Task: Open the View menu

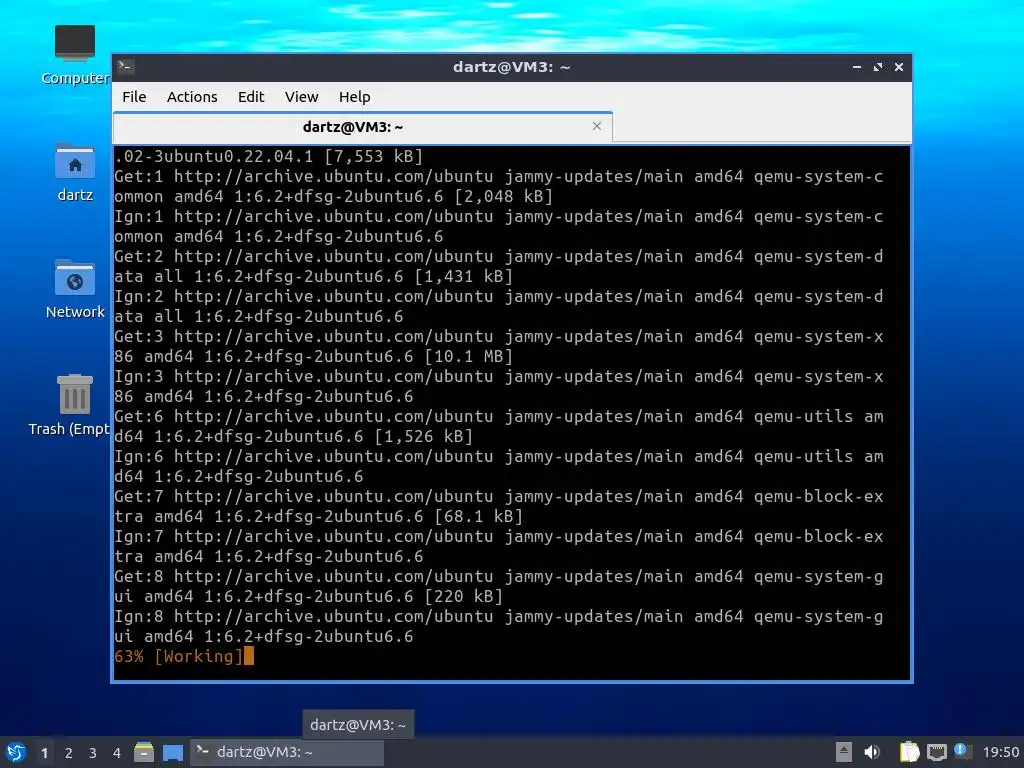Action: pos(301,97)
